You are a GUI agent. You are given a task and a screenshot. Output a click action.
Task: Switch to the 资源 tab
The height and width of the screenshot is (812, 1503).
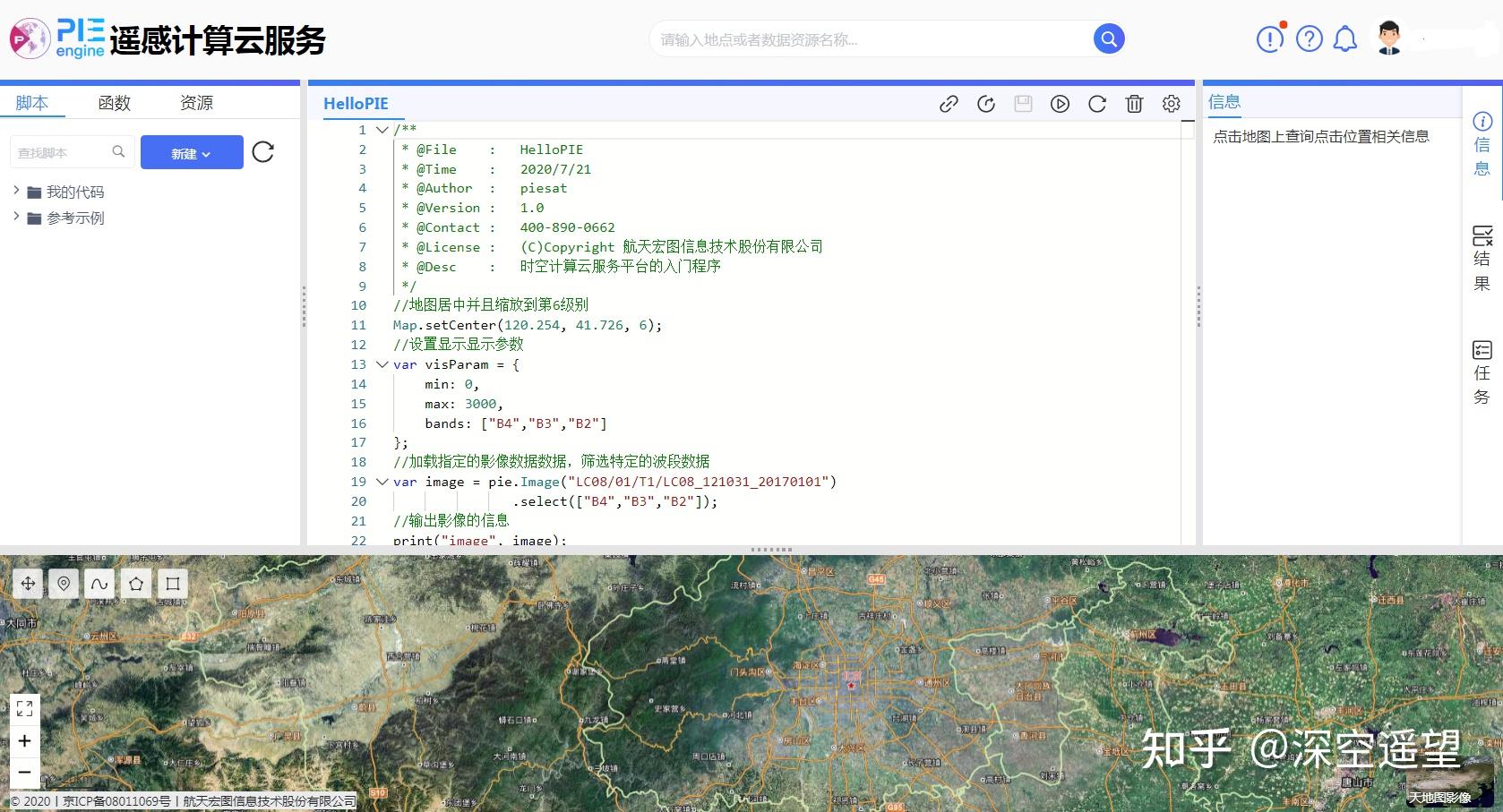(x=196, y=103)
